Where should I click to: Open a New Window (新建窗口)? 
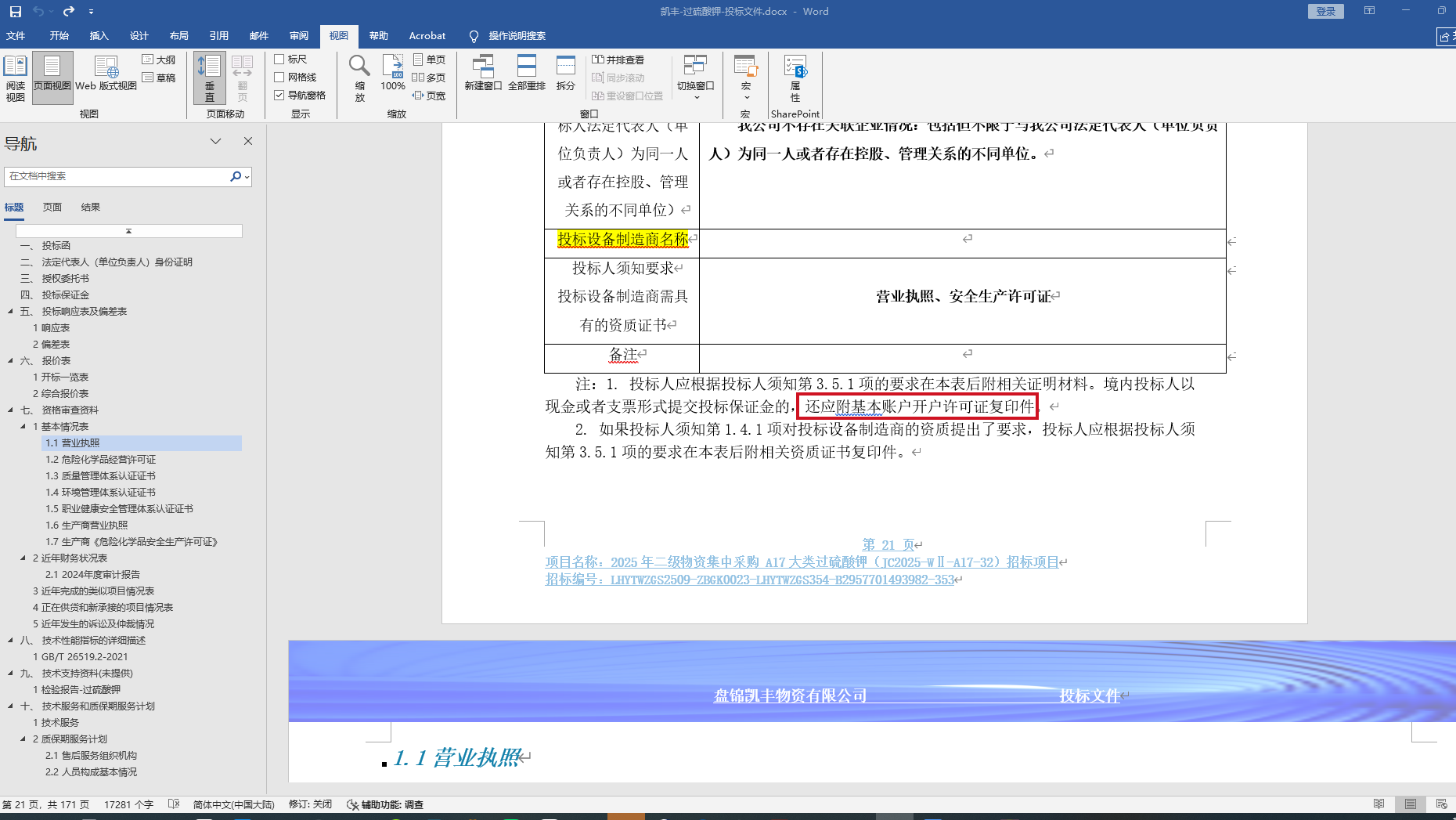coord(483,74)
